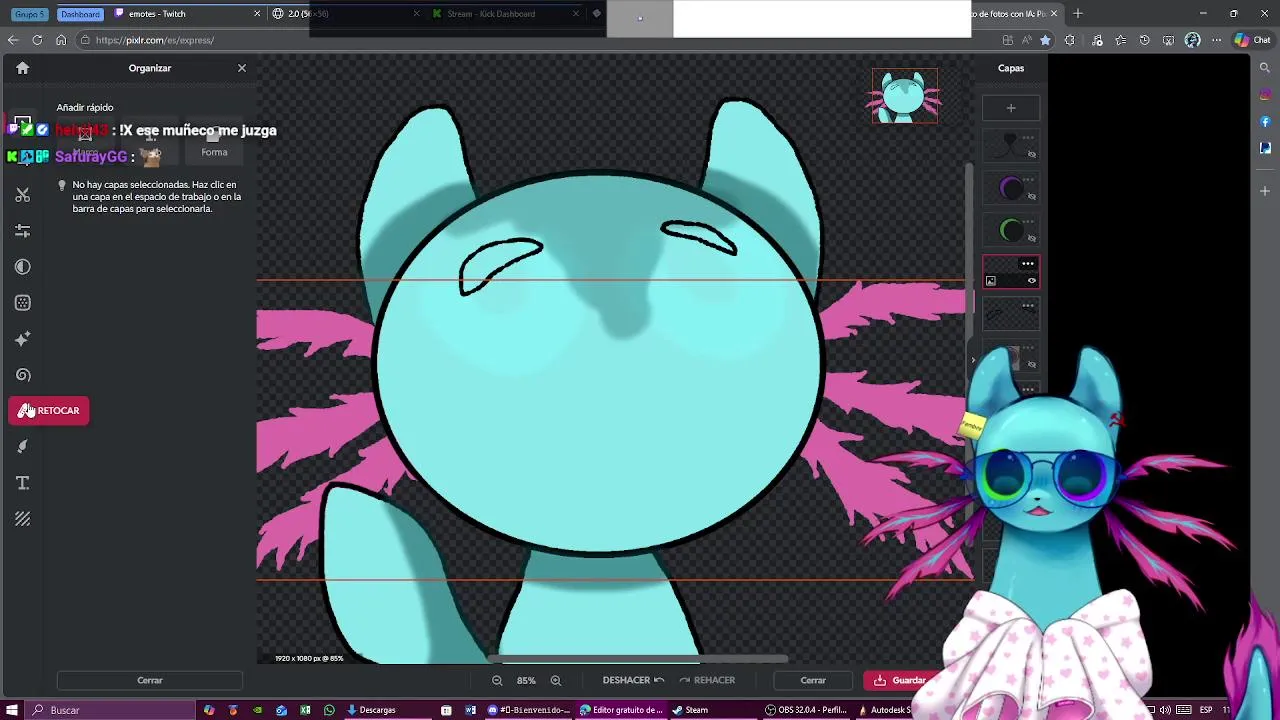Select the Draw brush tool
This screenshot has height=720, width=1280.
(23, 447)
